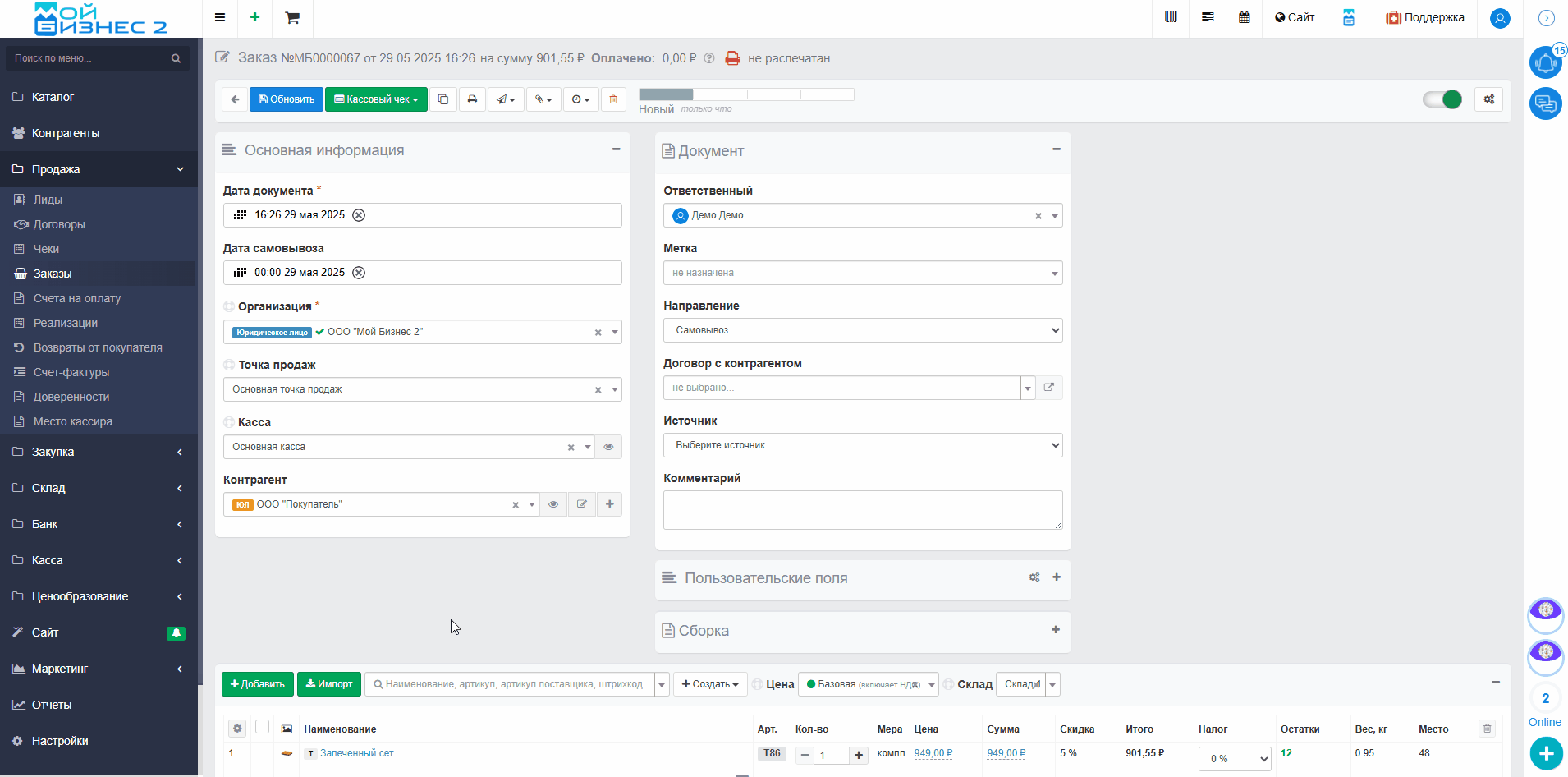Open the calendar icon in top bar
This screenshot has width=1568, height=777.
1245,17
